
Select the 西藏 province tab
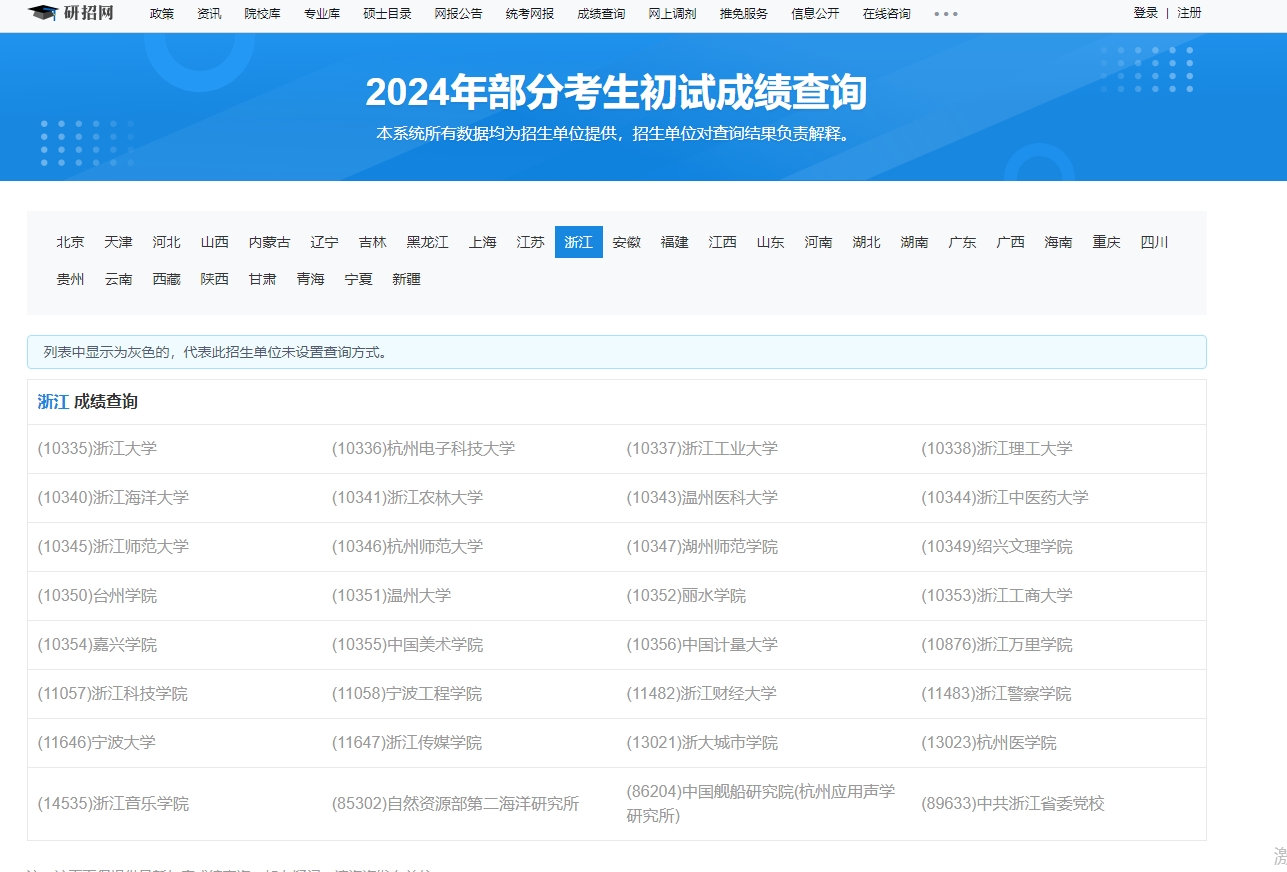pyautogui.click(x=167, y=279)
